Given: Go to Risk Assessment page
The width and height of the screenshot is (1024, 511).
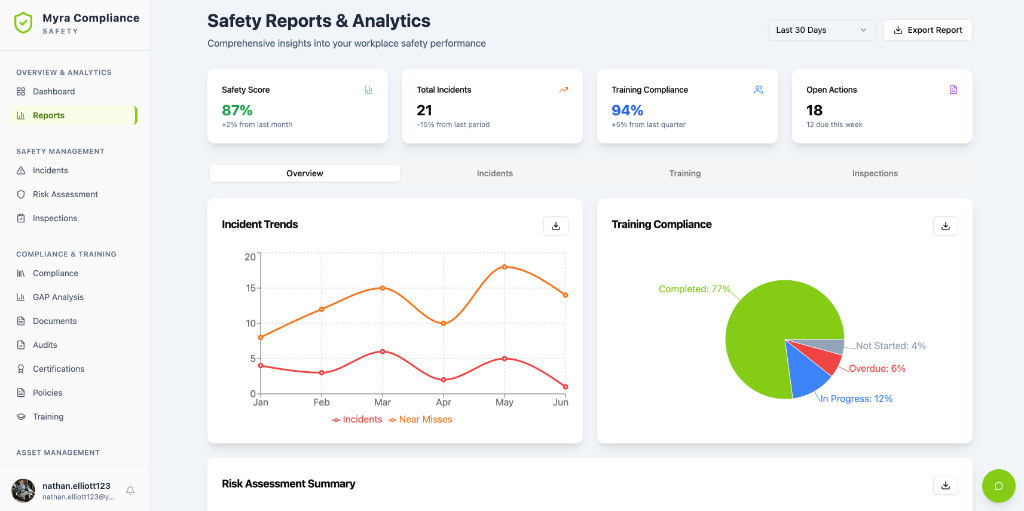Looking at the screenshot, I should tap(74, 194).
